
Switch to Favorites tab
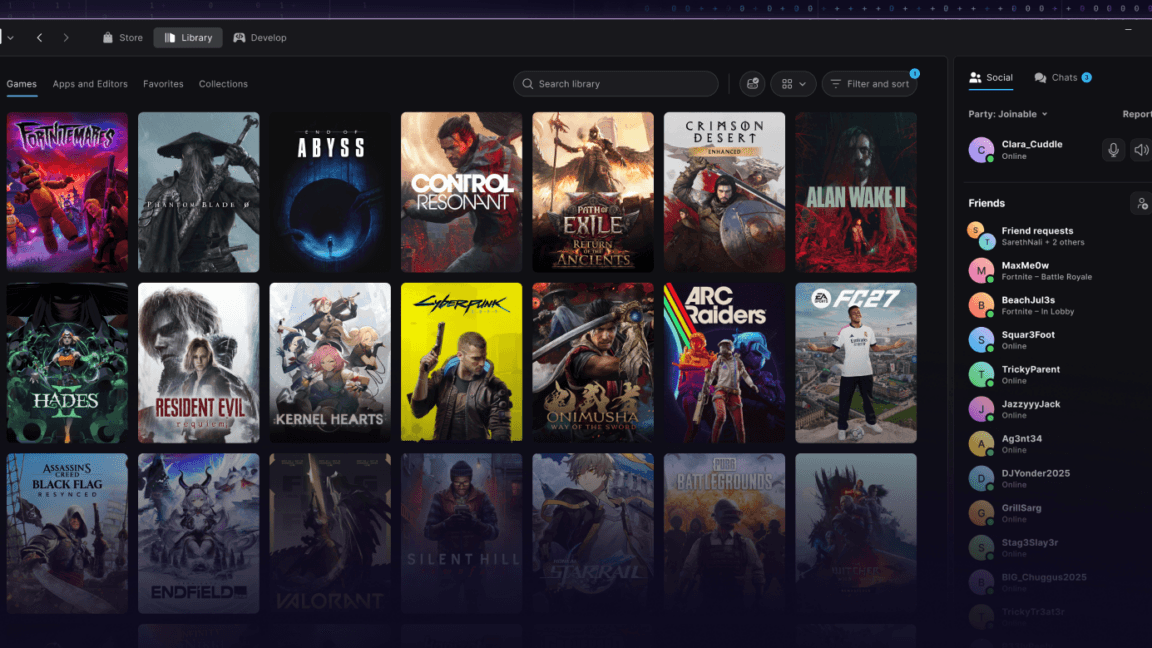point(163,84)
